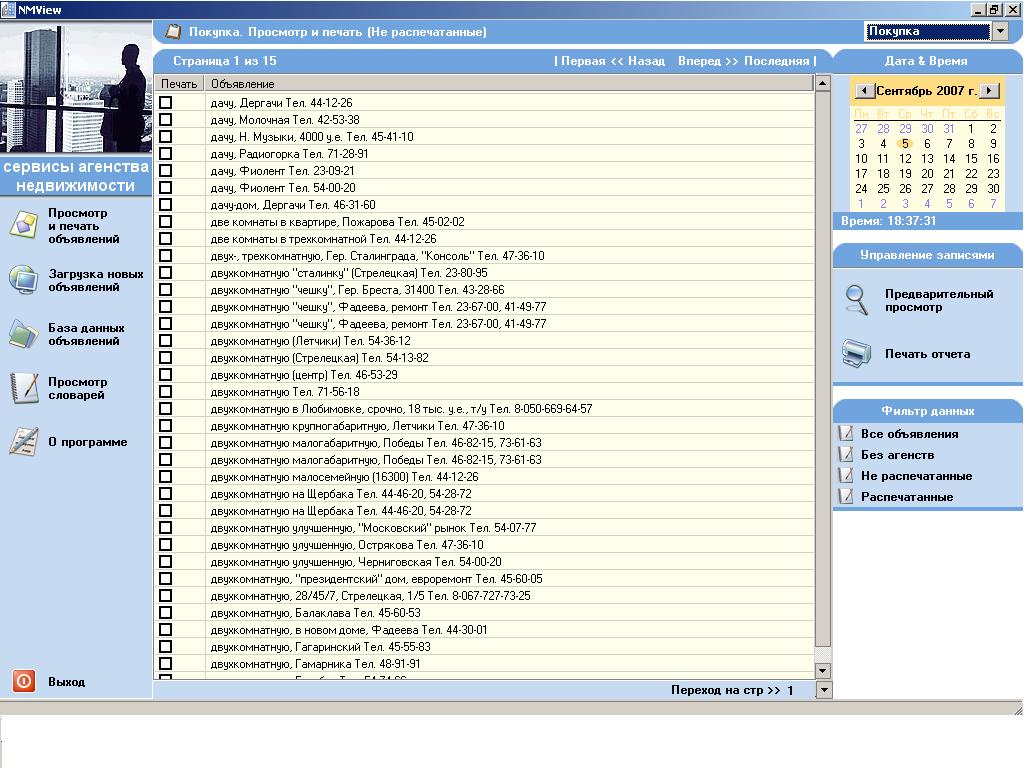Select September 30 in the calendar
The height and width of the screenshot is (768, 1024).
point(993,189)
